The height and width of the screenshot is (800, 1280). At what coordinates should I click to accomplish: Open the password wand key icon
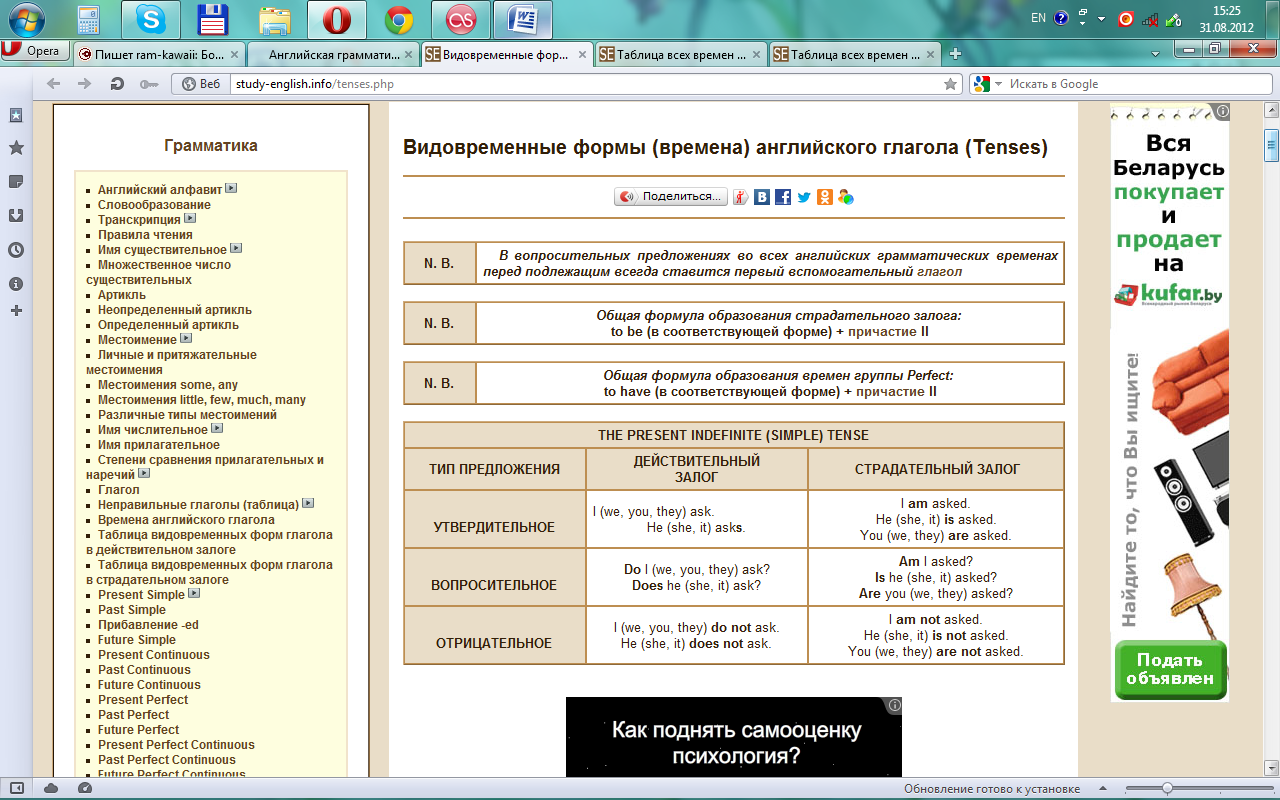click(x=149, y=84)
